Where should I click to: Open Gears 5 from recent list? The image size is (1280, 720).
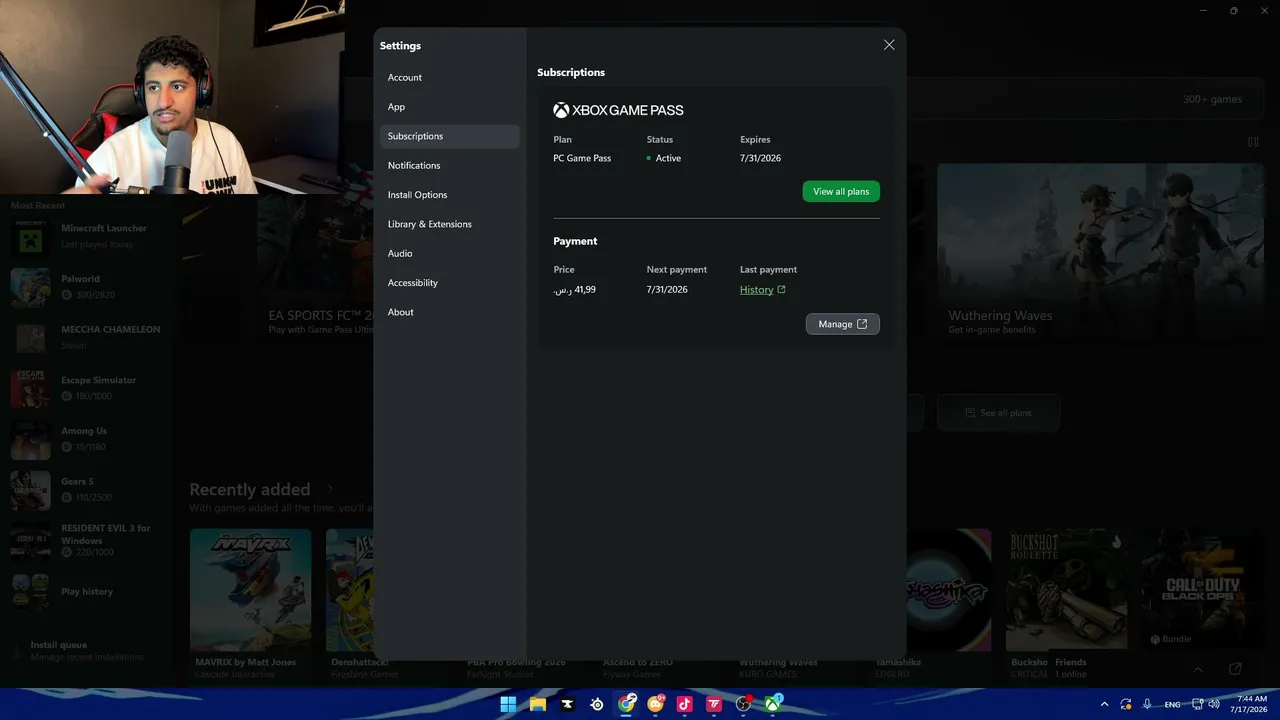[x=85, y=490]
